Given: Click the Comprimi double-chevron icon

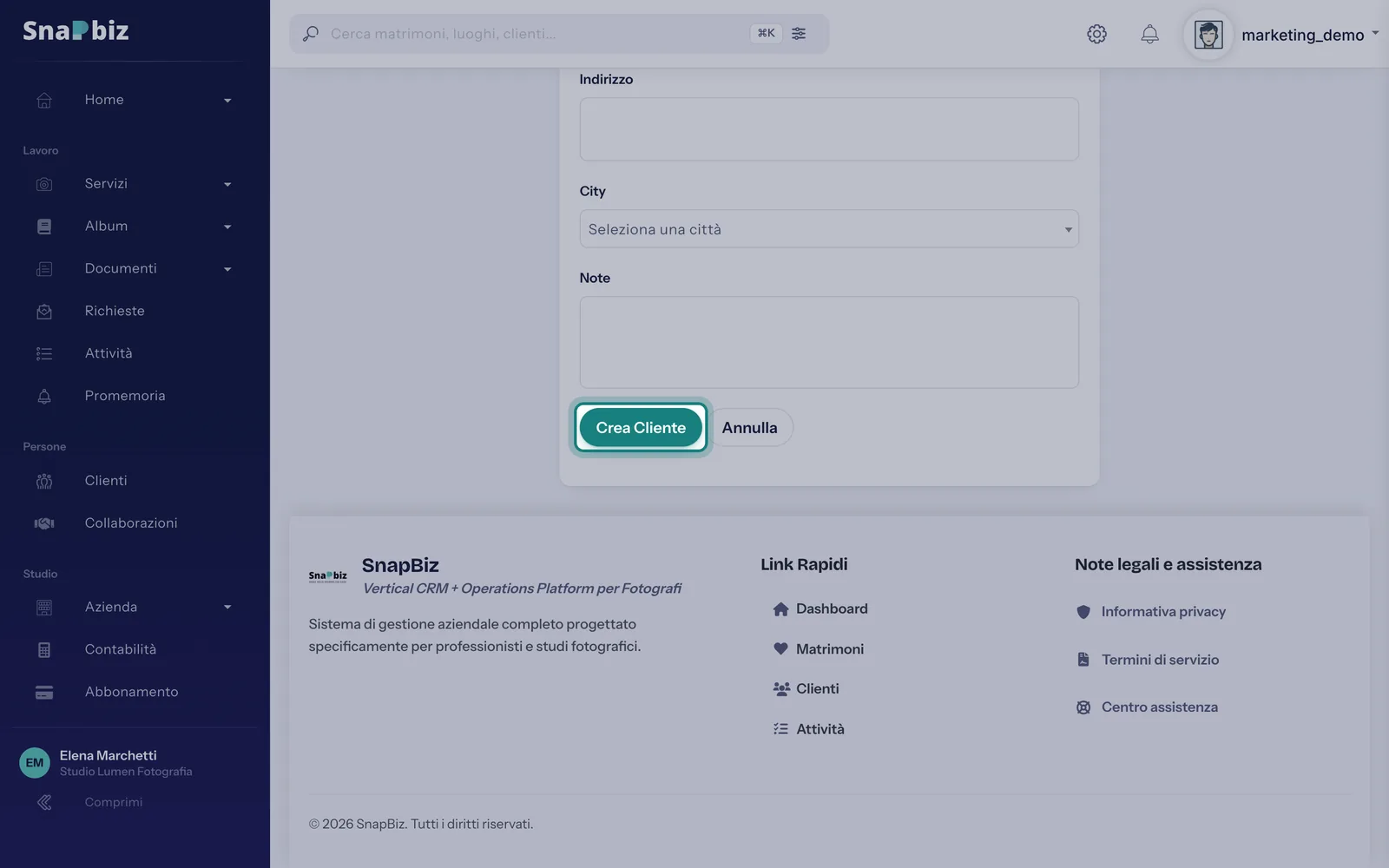Looking at the screenshot, I should pos(44,803).
